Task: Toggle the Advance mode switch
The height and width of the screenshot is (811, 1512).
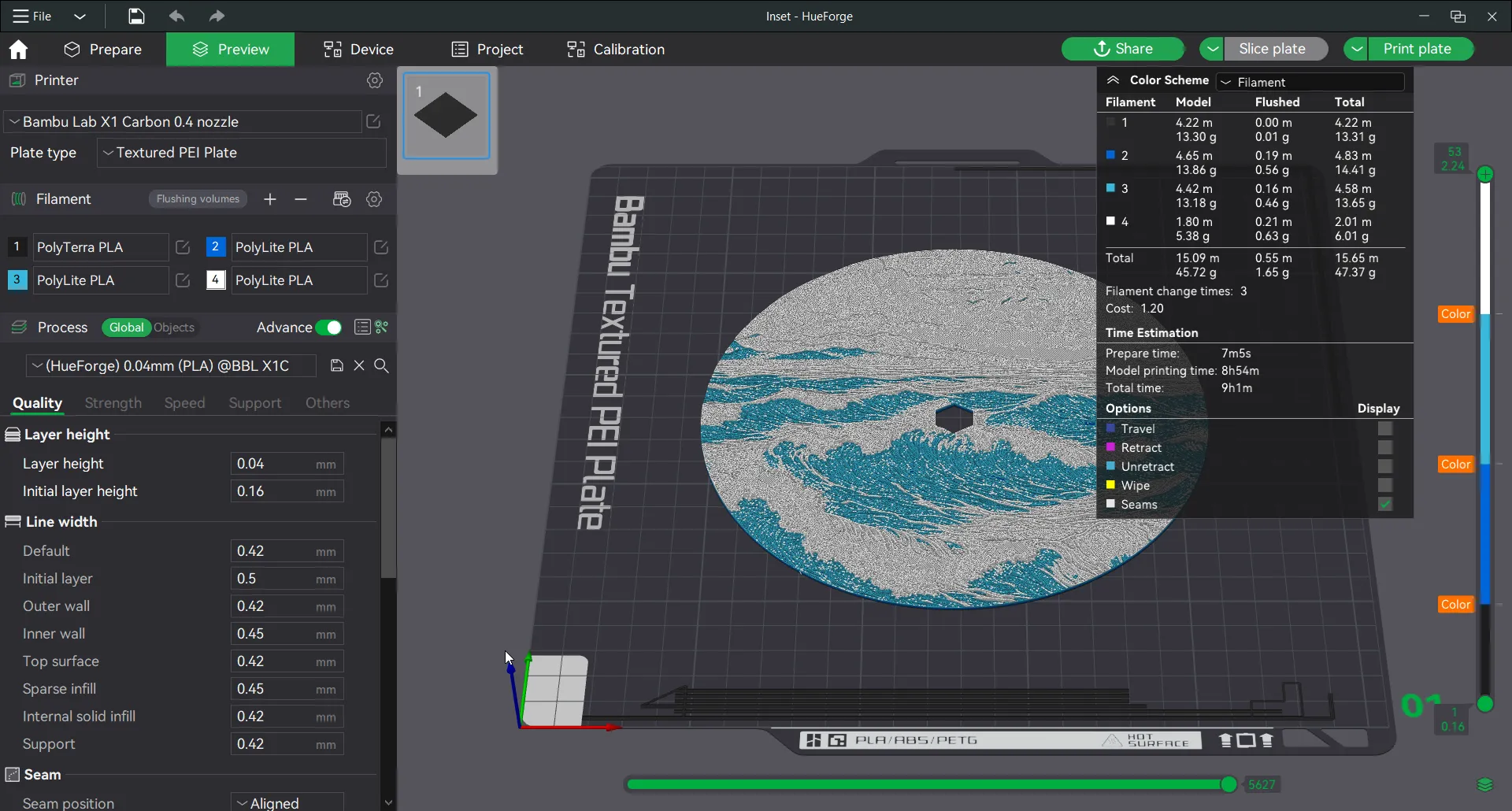Action: [328, 328]
